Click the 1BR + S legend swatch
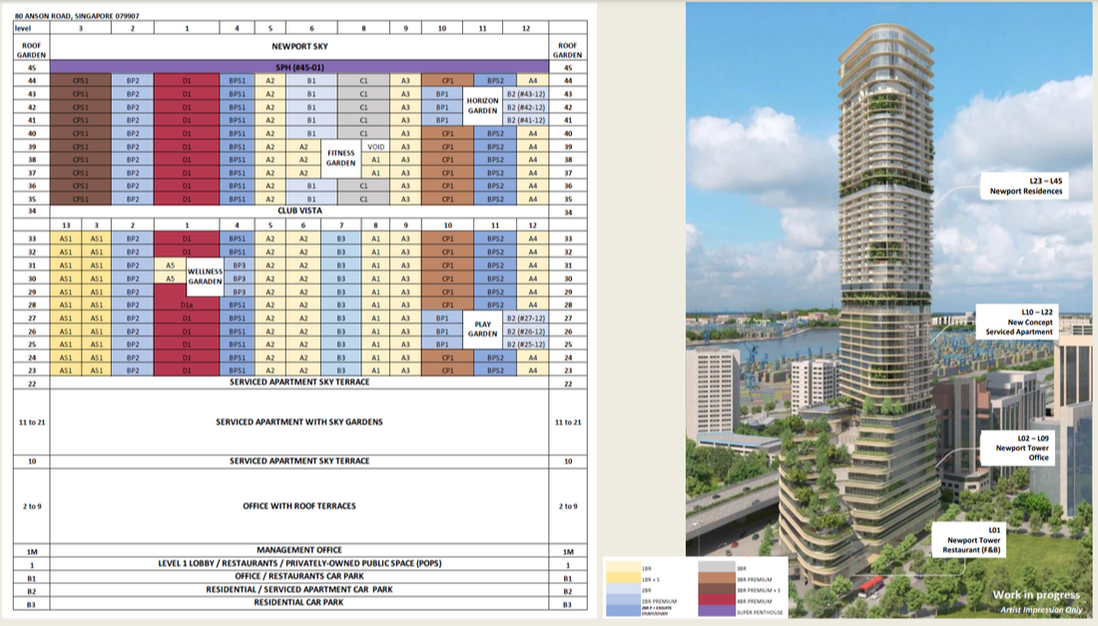This screenshot has width=1098, height=626. (x=623, y=579)
